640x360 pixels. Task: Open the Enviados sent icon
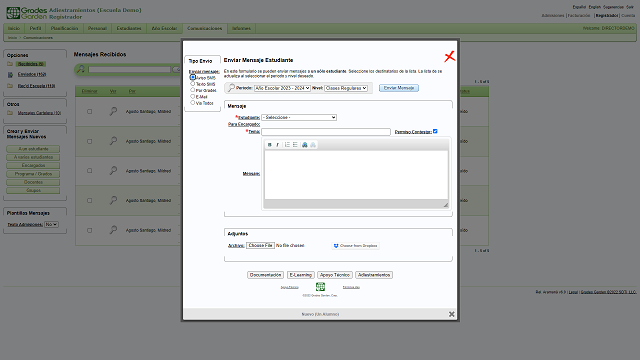coord(10,74)
